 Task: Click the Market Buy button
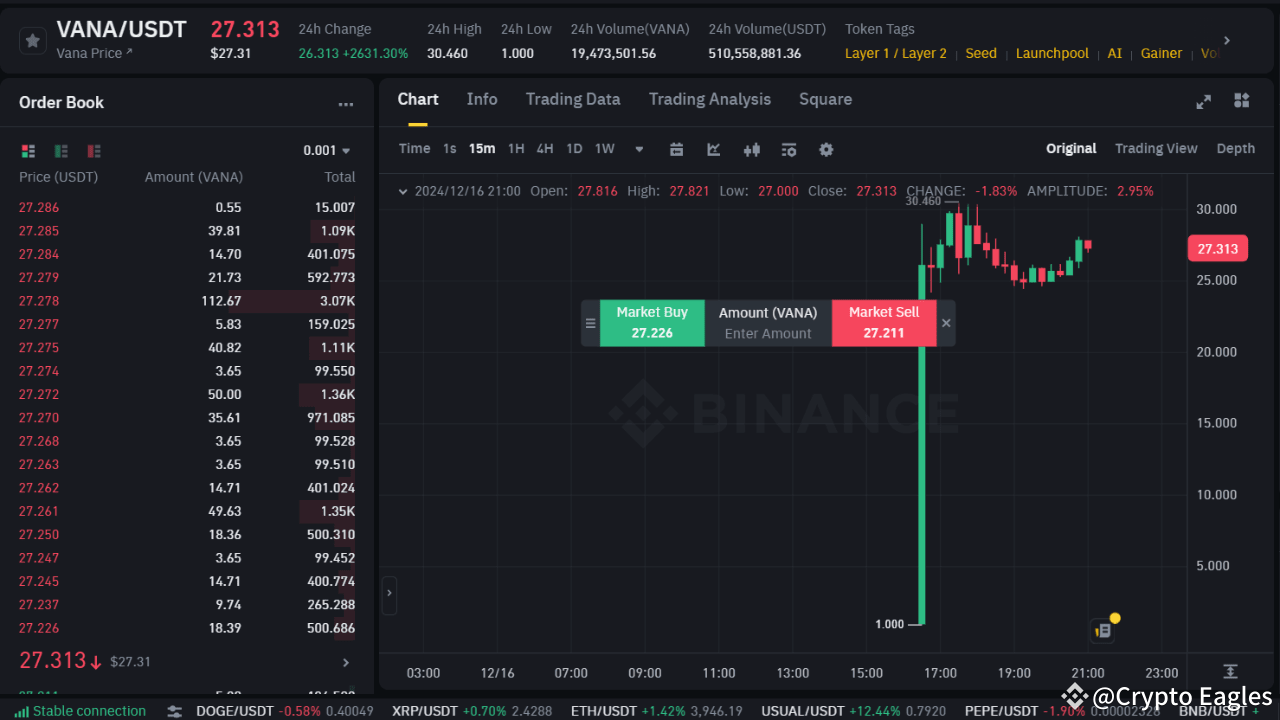[x=652, y=322]
